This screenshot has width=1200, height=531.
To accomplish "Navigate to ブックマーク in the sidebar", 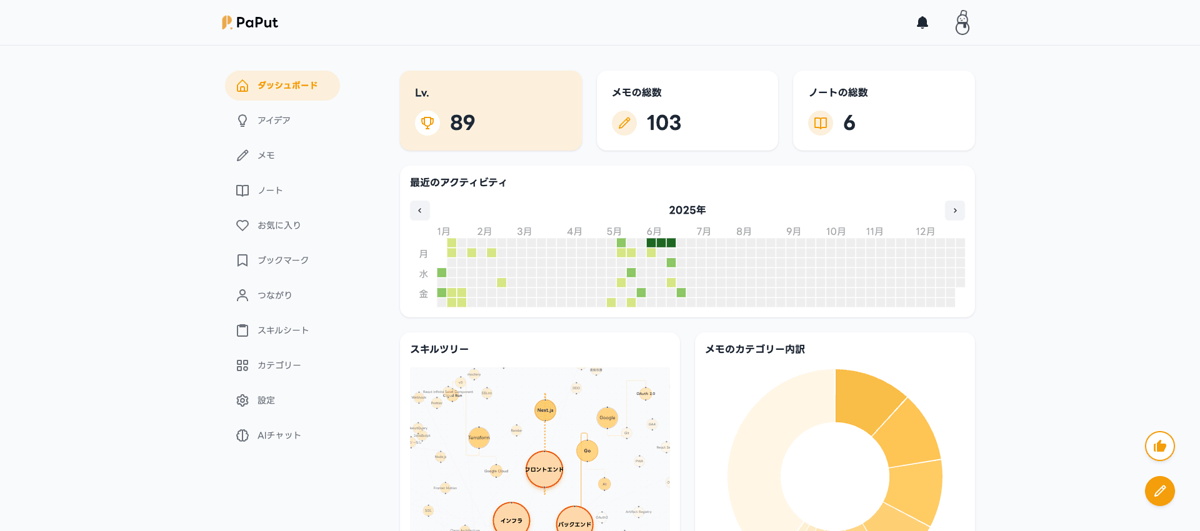I will [x=282, y=260].
